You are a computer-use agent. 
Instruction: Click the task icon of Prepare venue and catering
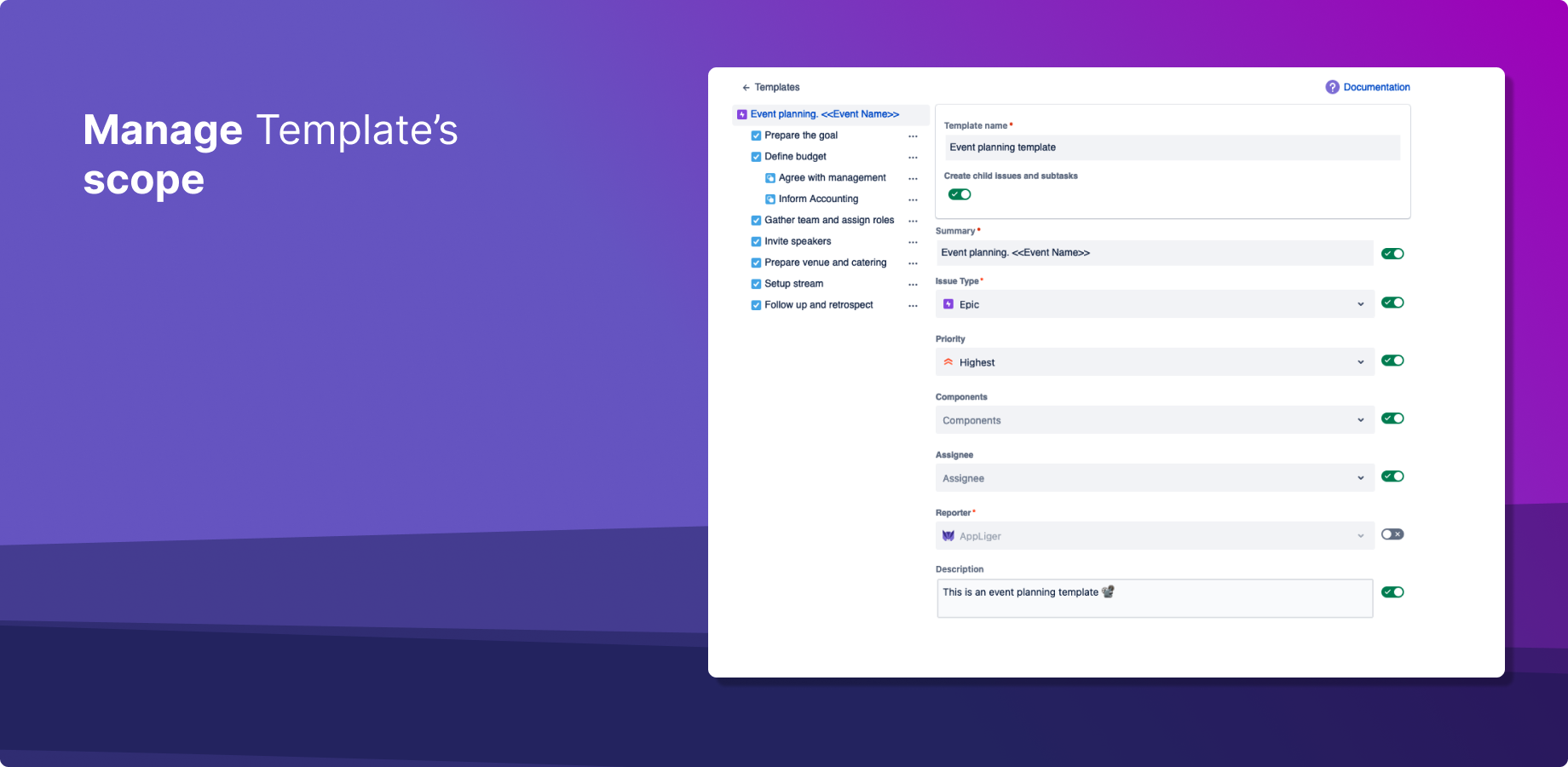(756, 263)
